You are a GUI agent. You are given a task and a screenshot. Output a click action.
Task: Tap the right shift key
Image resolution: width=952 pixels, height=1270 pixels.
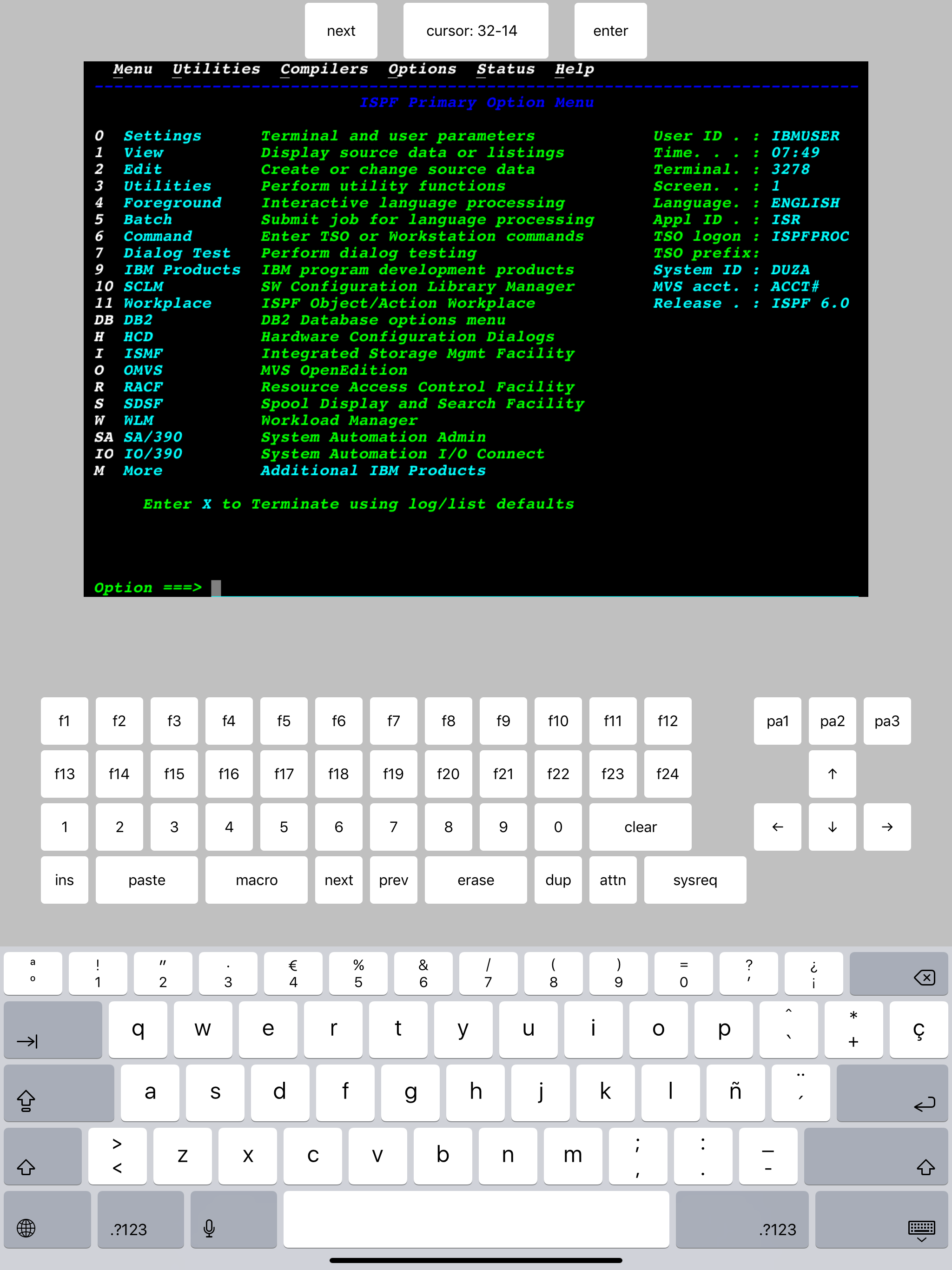tap(876, 1156)
